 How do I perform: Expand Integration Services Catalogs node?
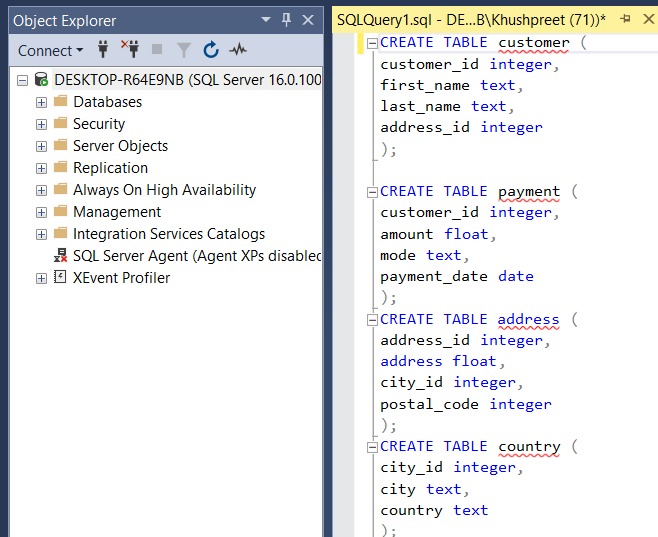pos(41,235)
